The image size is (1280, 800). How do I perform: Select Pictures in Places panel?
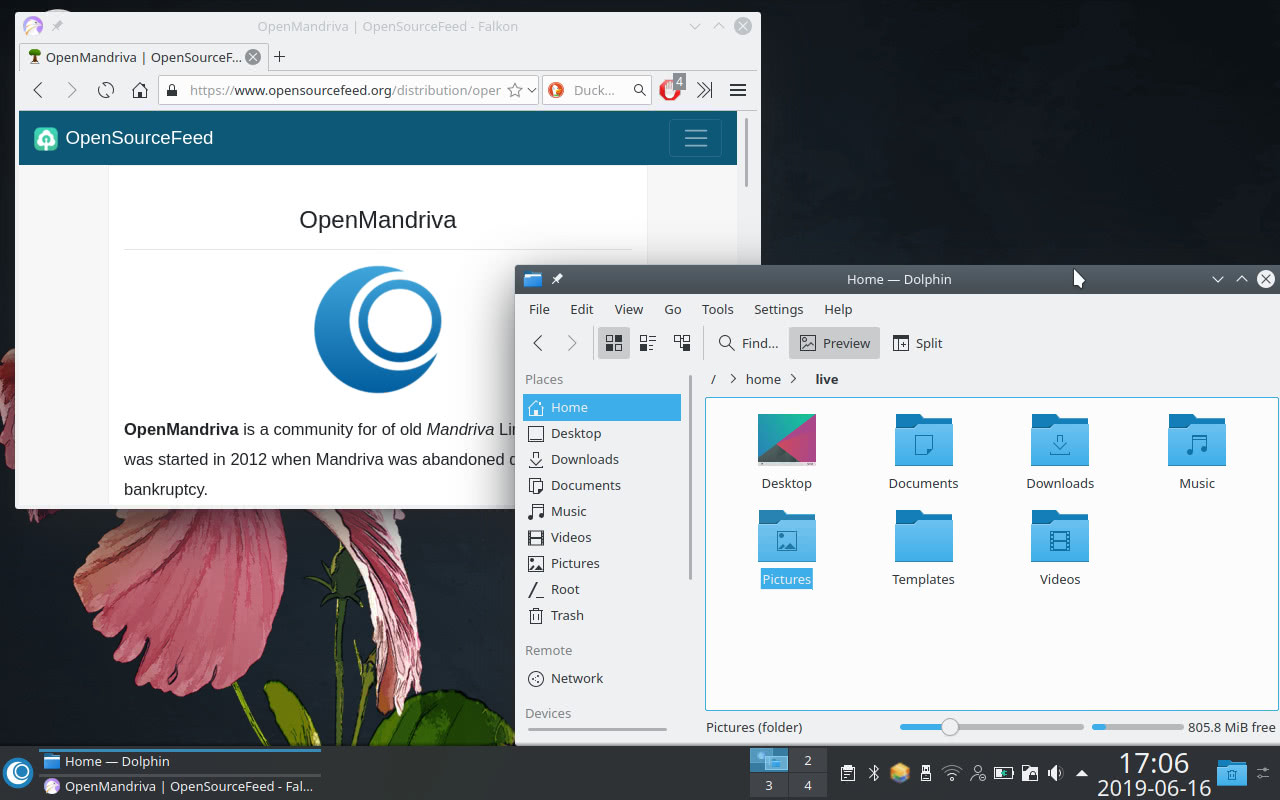point(602,563)
